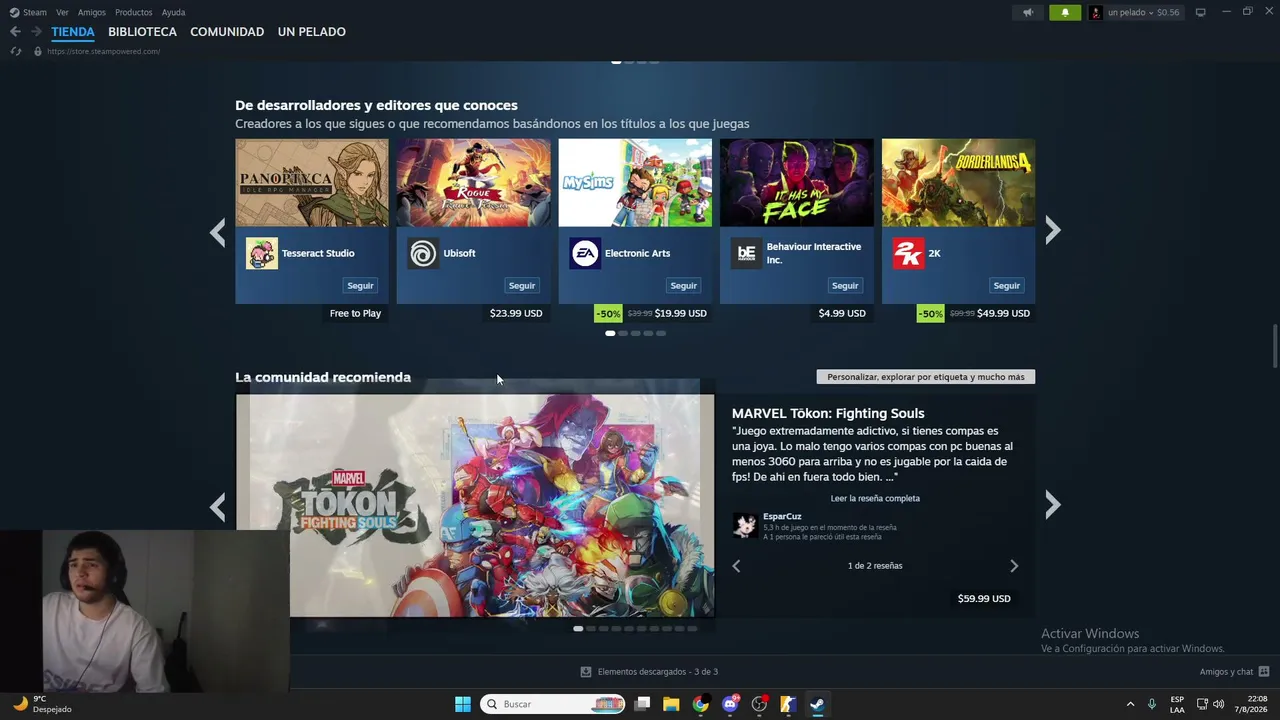The width and height of the screenshot is (1280, 720).
Task: Click the Tesseract Studio logo icon
Action: coord(262,253)
